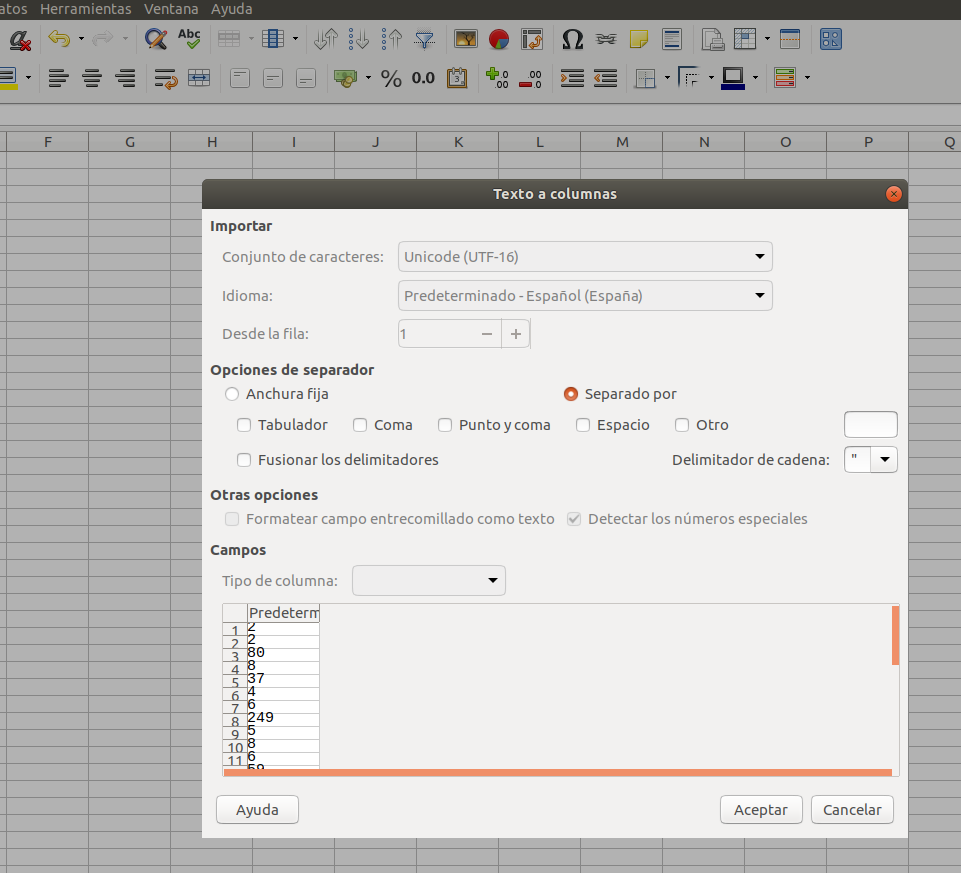This screenshot has height=873, width=961.
Task: Tick the Espacio checkbox
Action: (x=583, y=425)
